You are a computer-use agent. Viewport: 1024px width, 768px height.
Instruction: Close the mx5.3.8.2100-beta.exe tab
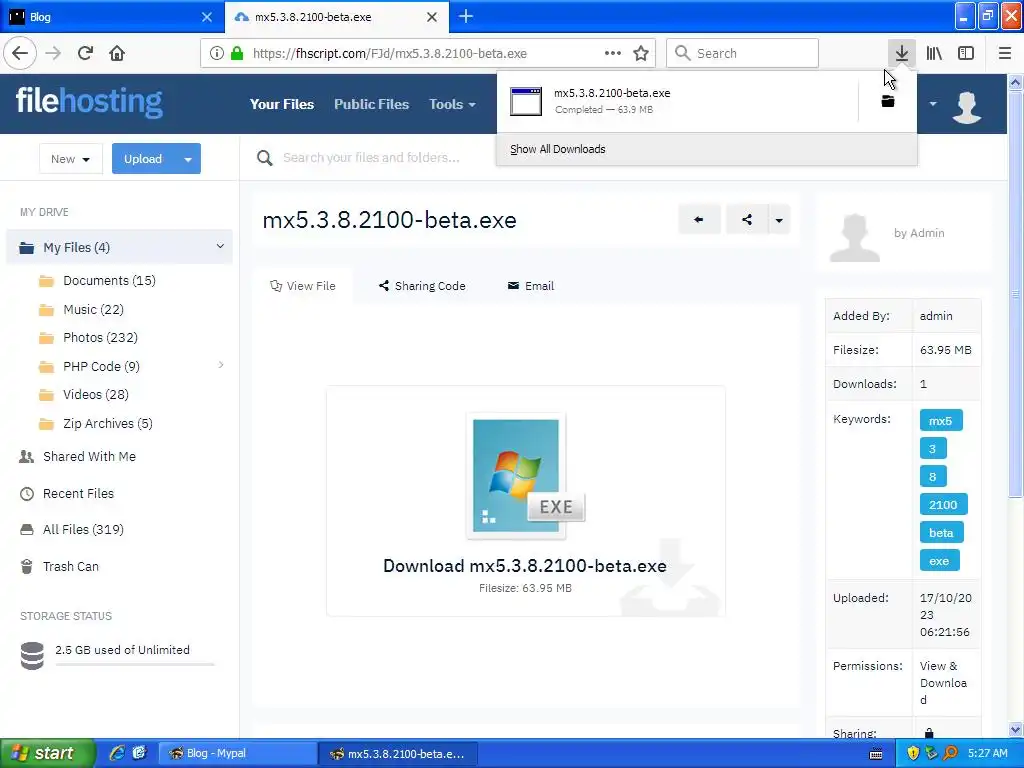click(x=432, y=17)
